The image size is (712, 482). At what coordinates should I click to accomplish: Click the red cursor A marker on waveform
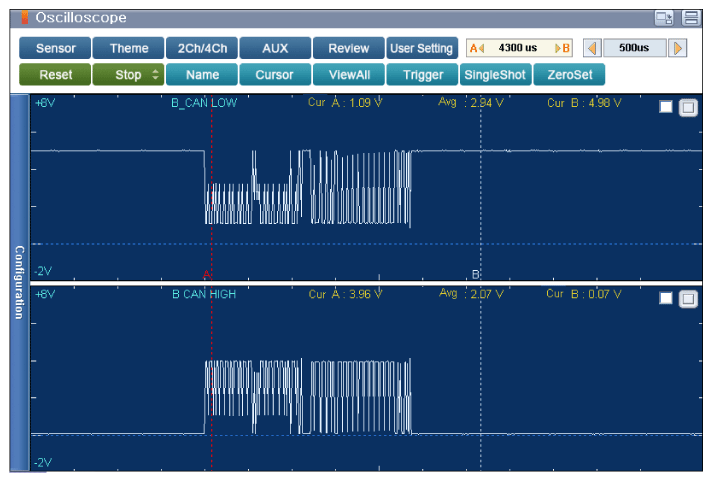(x=207, y=274)
